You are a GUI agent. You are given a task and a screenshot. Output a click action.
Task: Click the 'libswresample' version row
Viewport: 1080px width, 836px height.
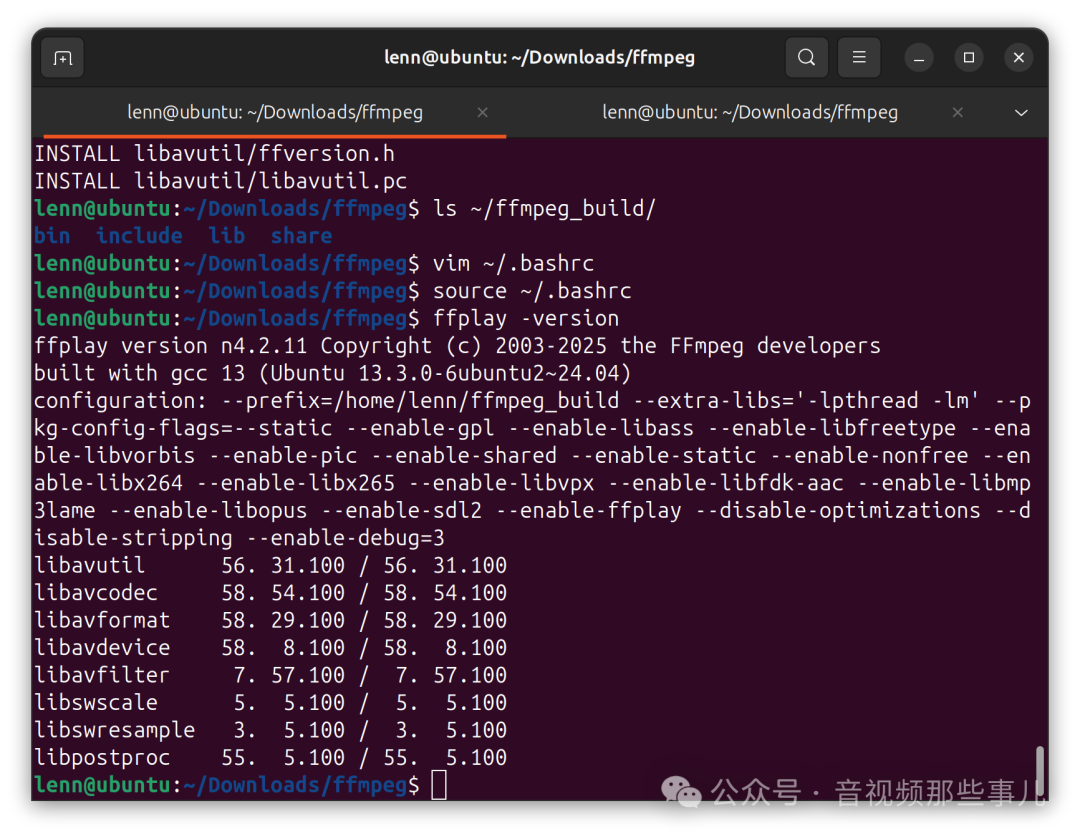click(271, 731)
